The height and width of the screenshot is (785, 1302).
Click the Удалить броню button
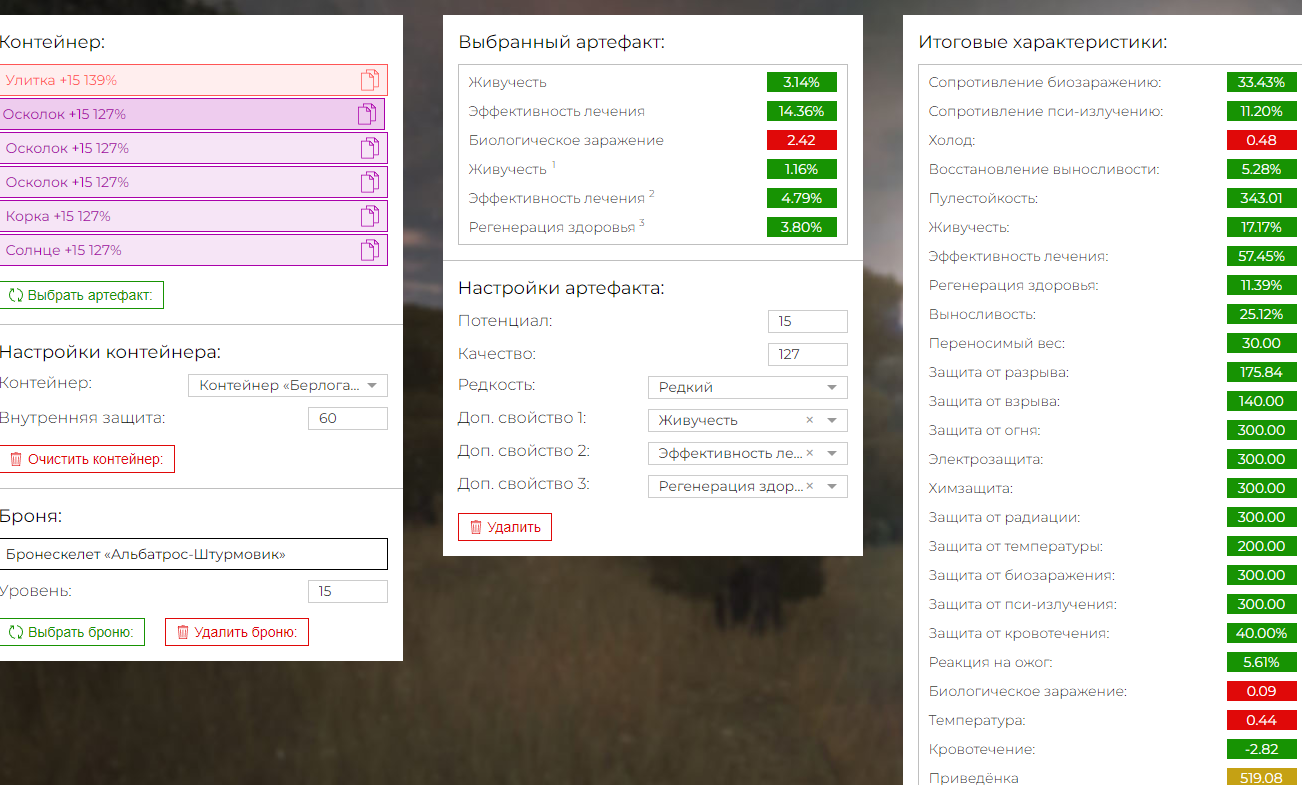click(x=237, y=632)
